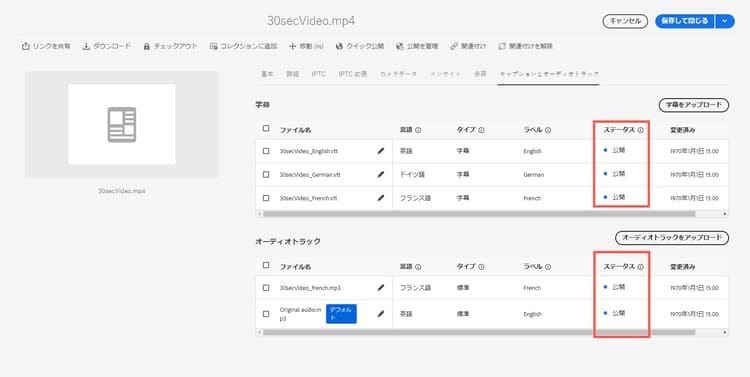Click the relate (関連付け) link icon
Screen dimensions: 750x377
point(454,46)
